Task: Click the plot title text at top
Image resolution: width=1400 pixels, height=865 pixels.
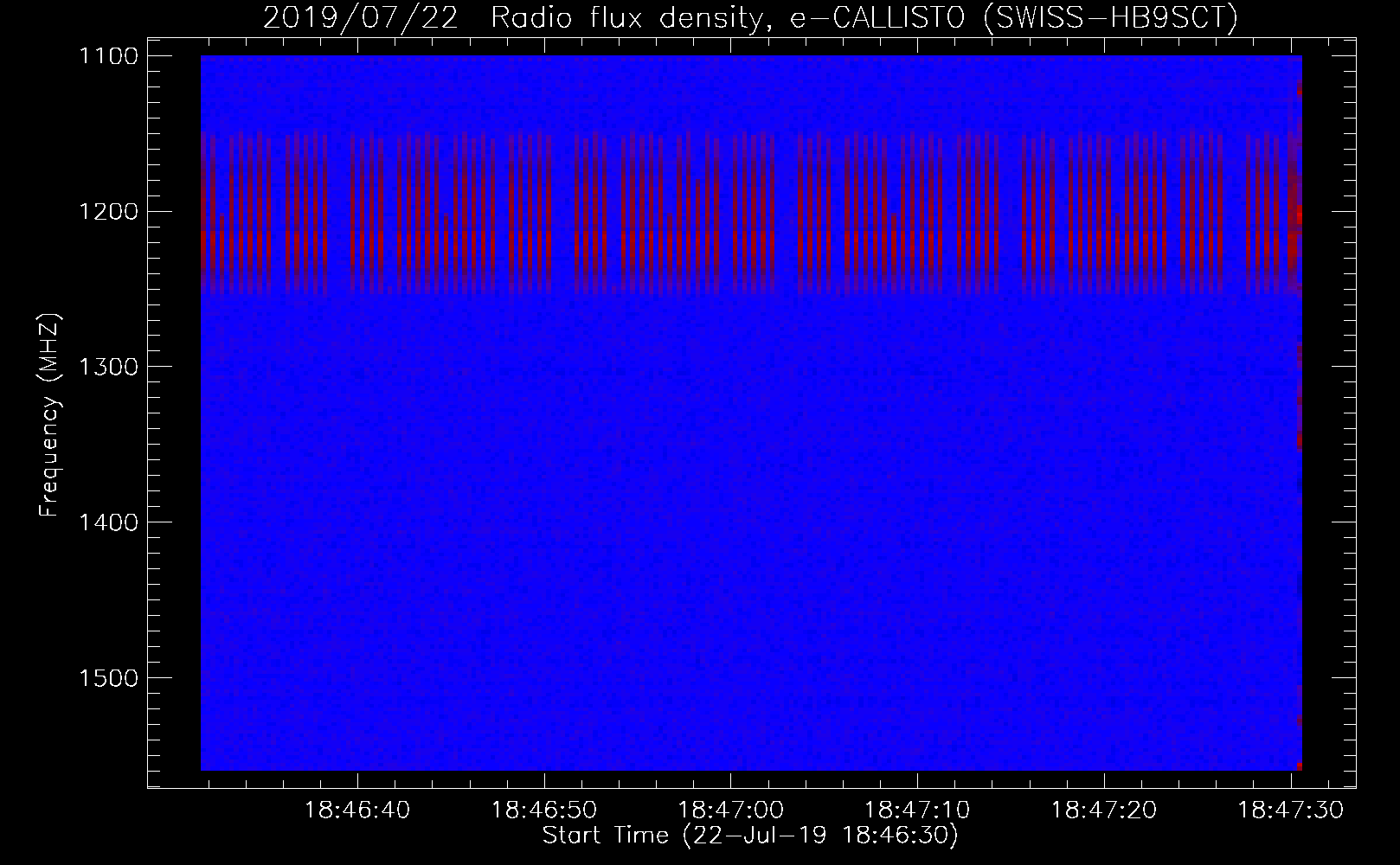Action: coord(750,17)
